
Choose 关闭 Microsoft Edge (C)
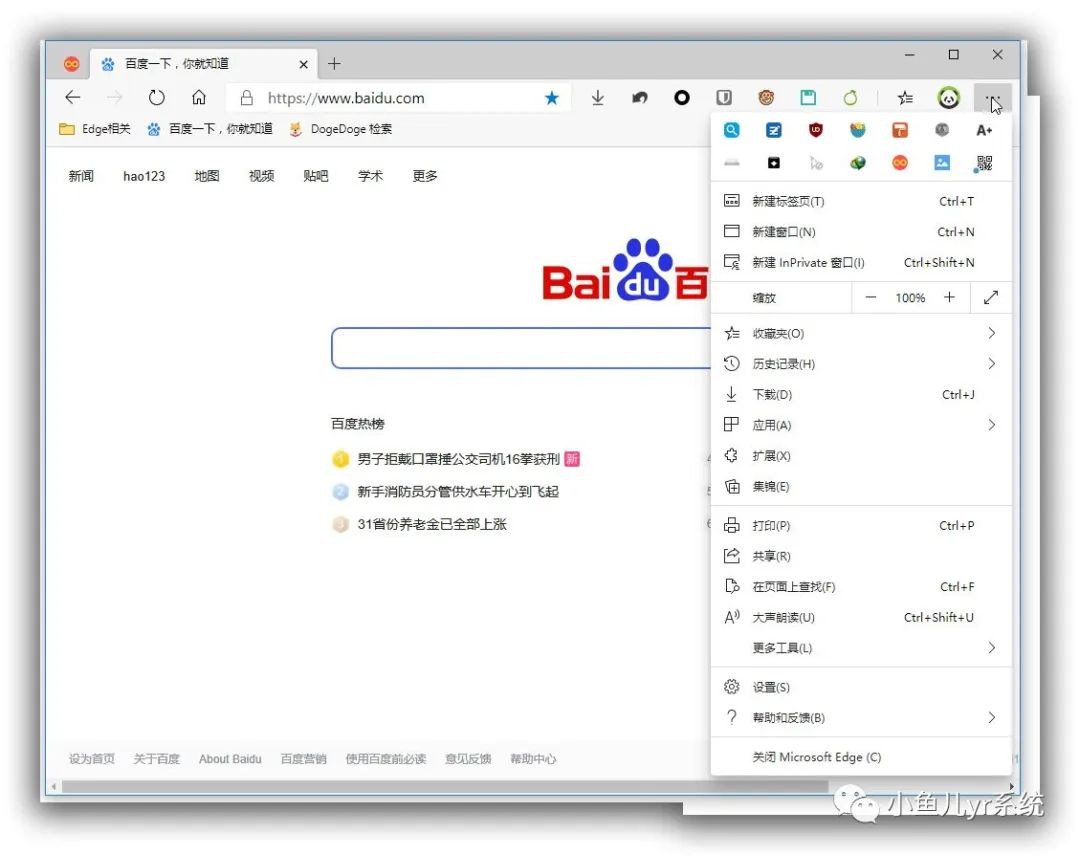[861, 757]
